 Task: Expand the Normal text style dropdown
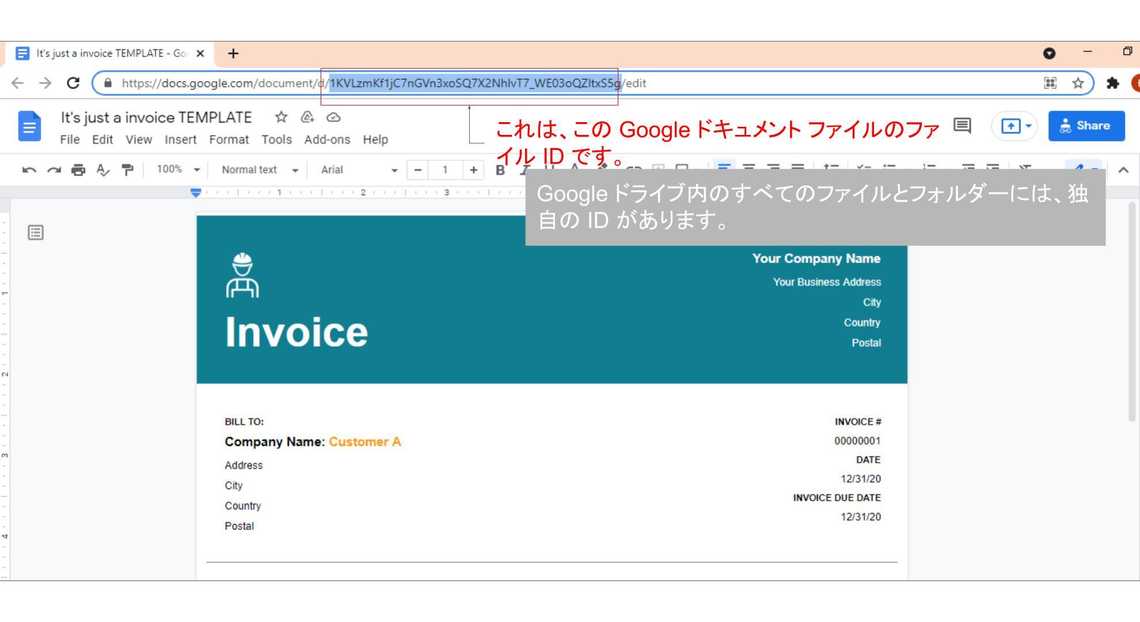click(260, 170)
